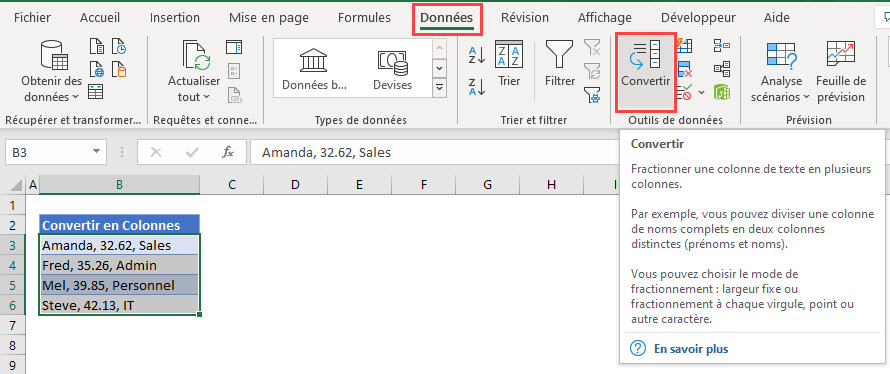Expand the data types gallery
This screenshot has width=890, height=374.
[x=439, y=88]
